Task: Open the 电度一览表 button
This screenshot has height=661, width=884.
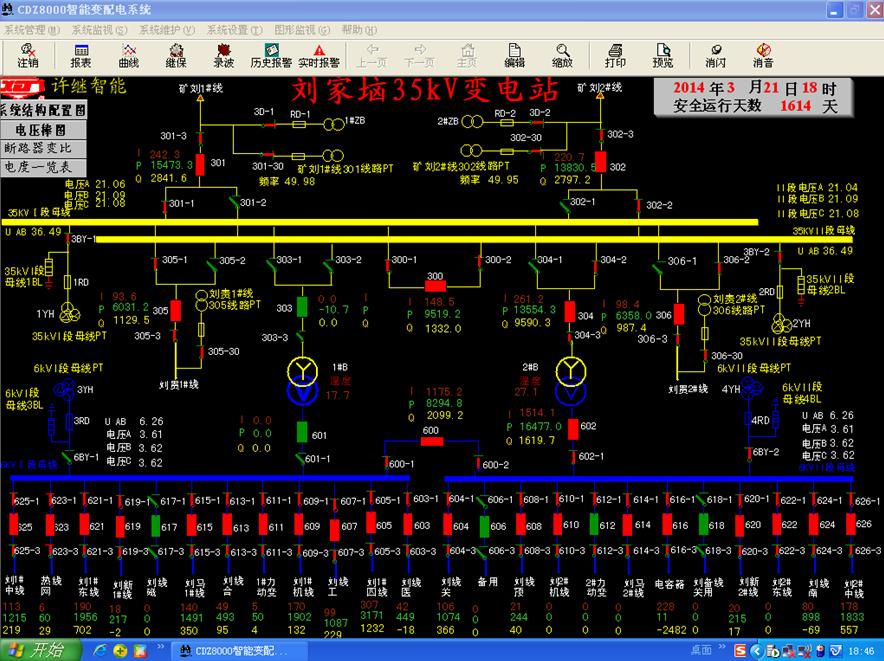Action: [x=40, y=167]
